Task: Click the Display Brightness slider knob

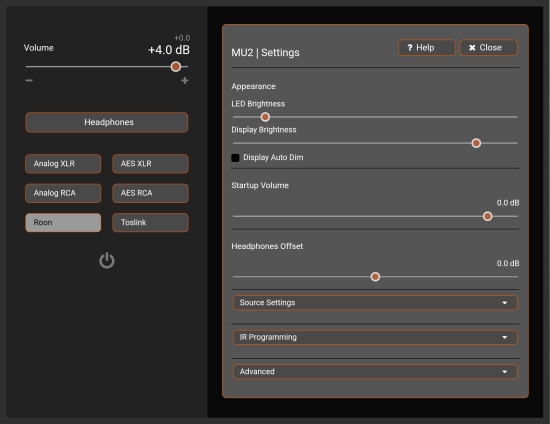Action: (x=476, y=143)
